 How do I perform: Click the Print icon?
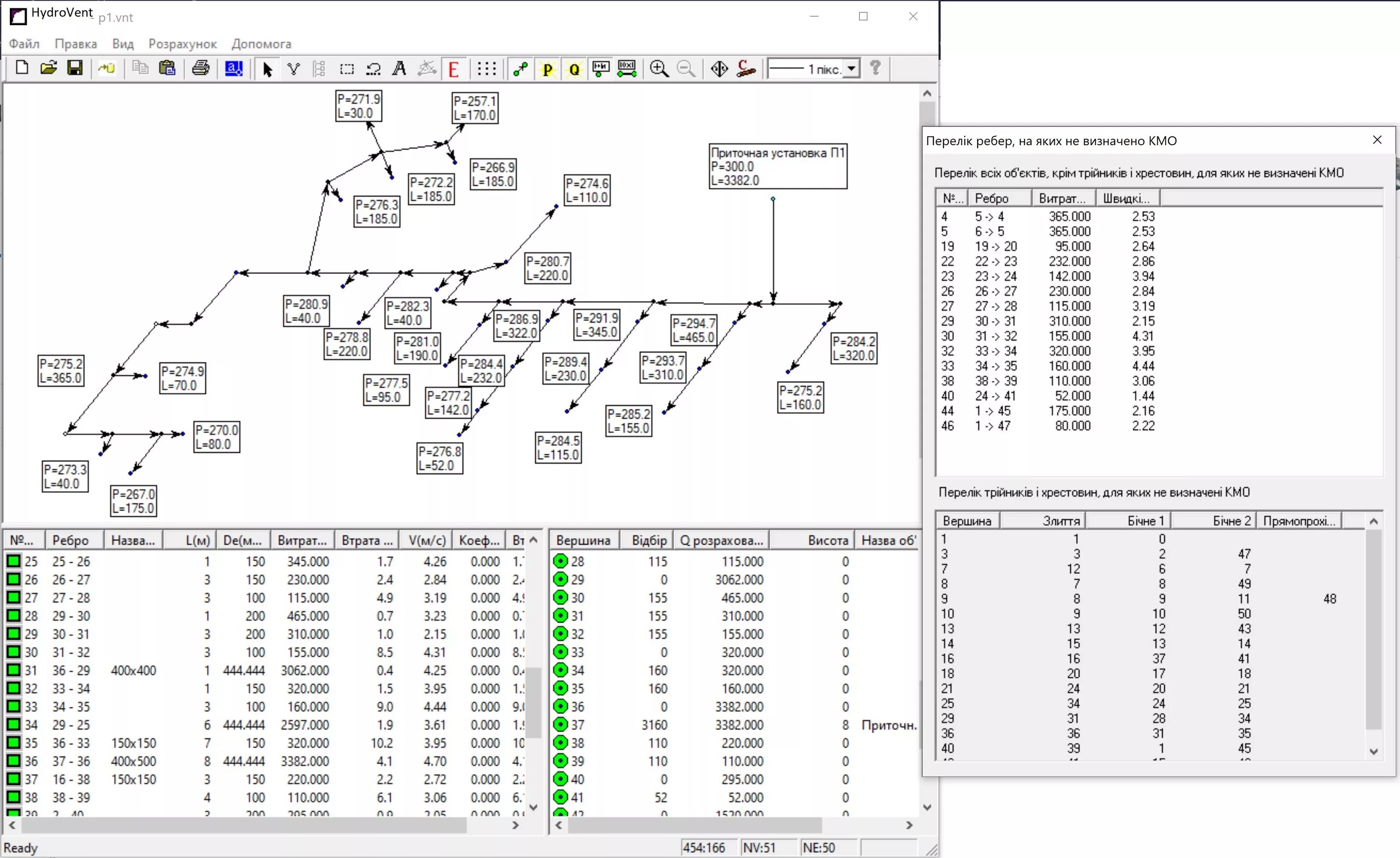pyautogui.click(x=200, y=69)
